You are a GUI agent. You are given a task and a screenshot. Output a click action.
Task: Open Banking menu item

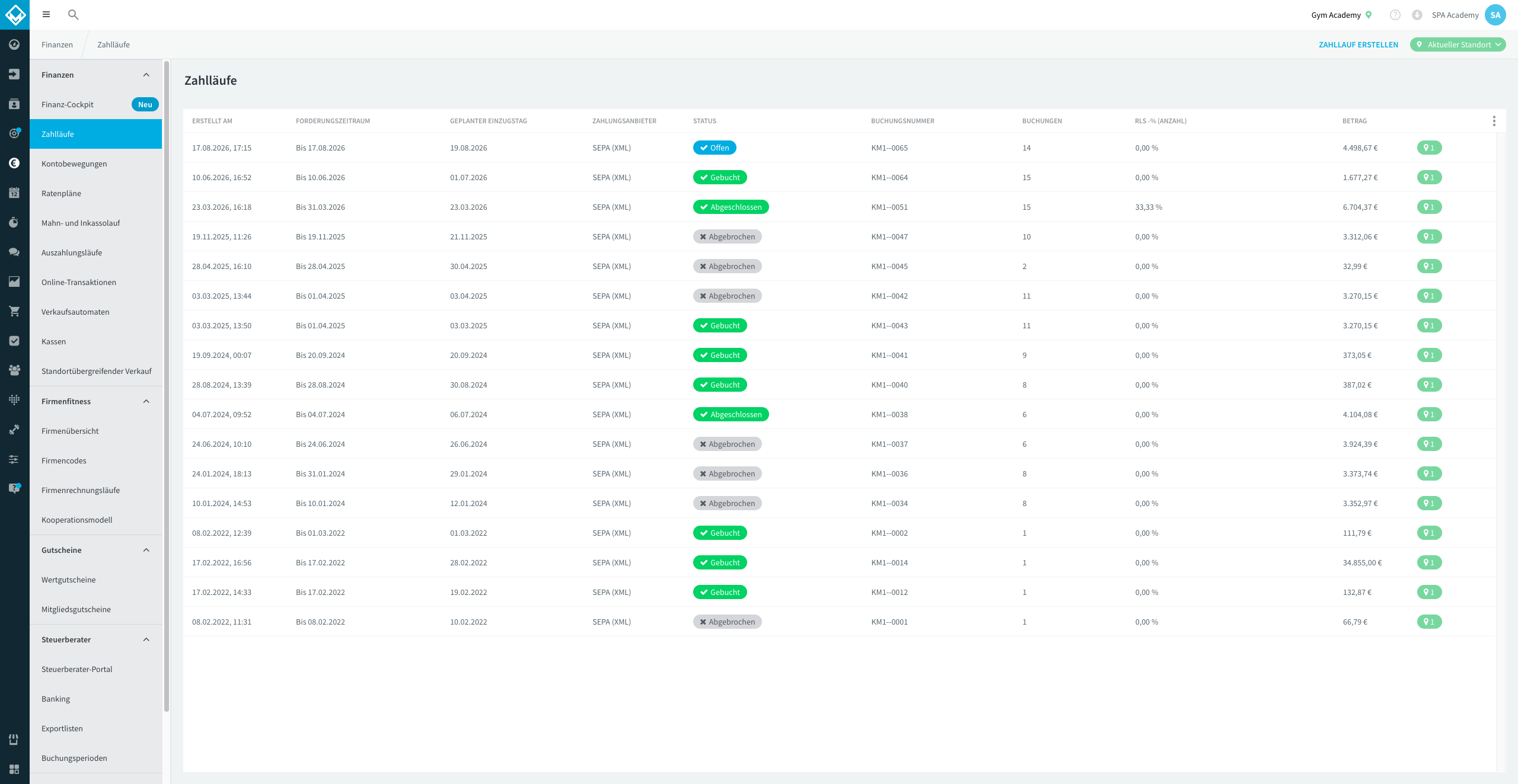tap(95, 699)
